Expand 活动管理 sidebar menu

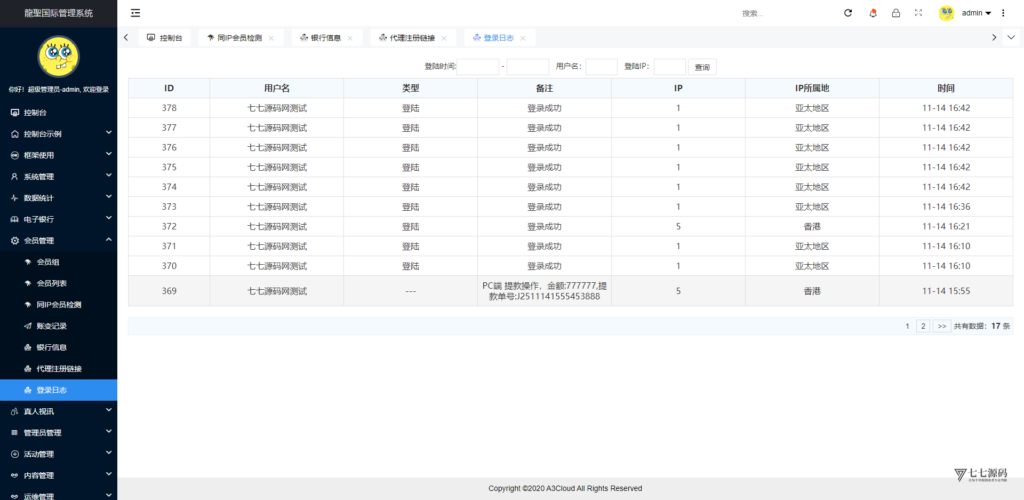coord(59,454)
